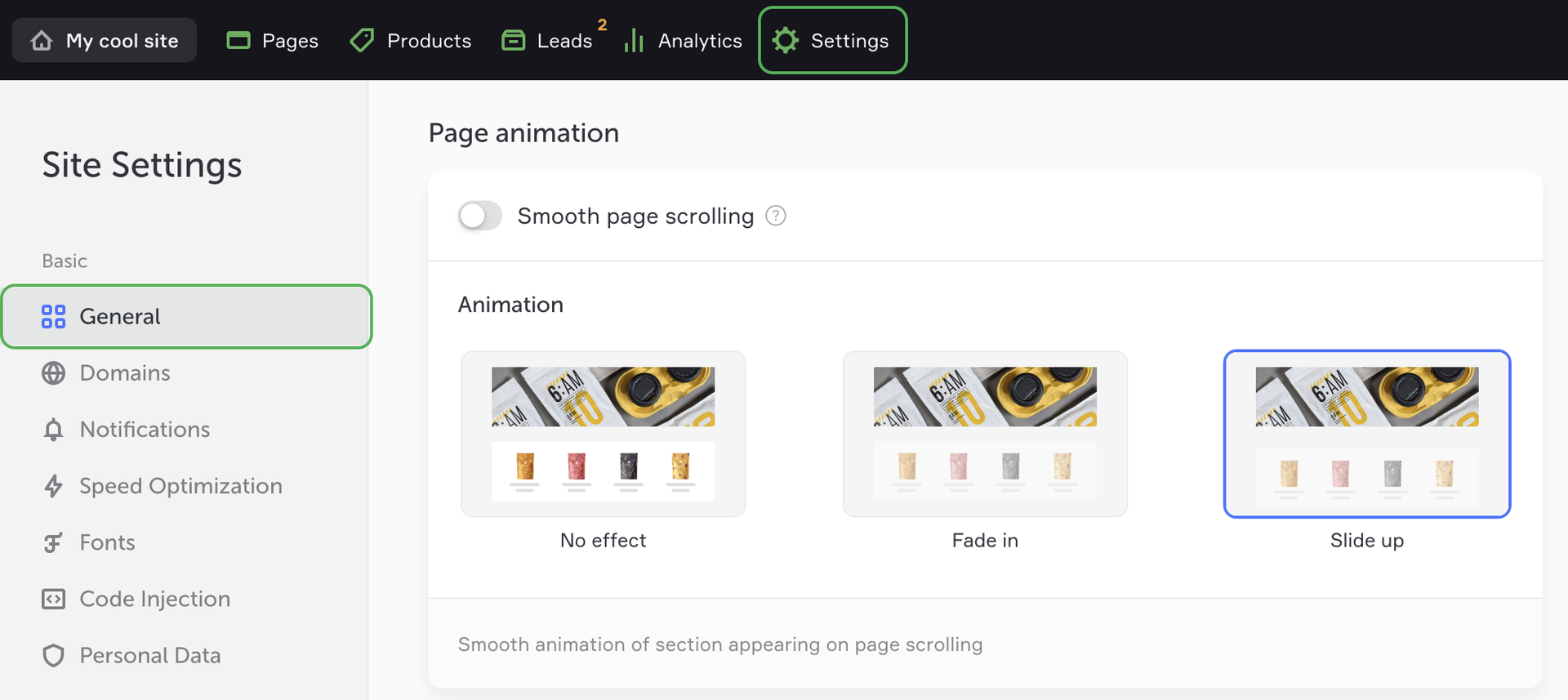Click the globe icon next to Domains
This screenshot has height=700, width=1568.
(x=54, y=373)
